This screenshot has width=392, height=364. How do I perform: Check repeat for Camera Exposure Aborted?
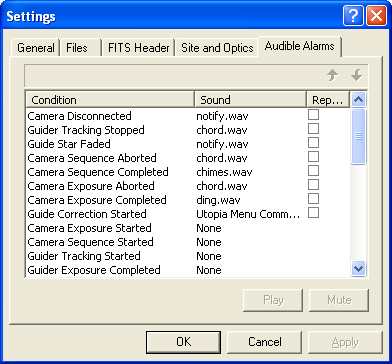(313, 185)
